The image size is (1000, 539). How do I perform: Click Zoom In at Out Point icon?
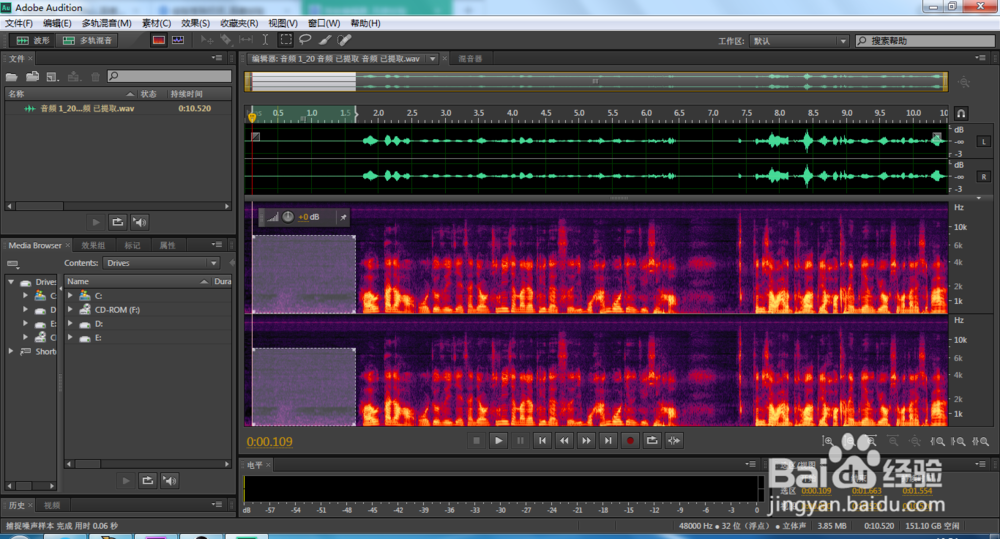coord(958,441)
